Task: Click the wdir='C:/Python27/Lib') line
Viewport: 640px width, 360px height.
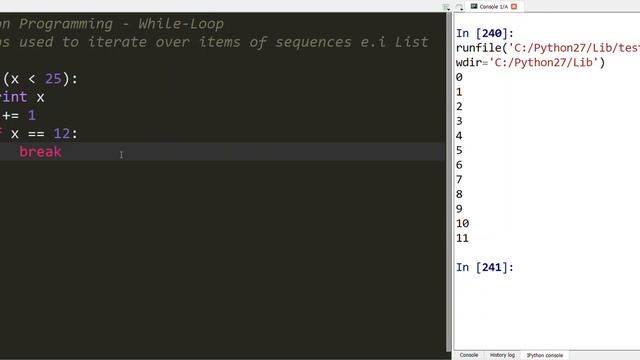Action: [530, 62]
